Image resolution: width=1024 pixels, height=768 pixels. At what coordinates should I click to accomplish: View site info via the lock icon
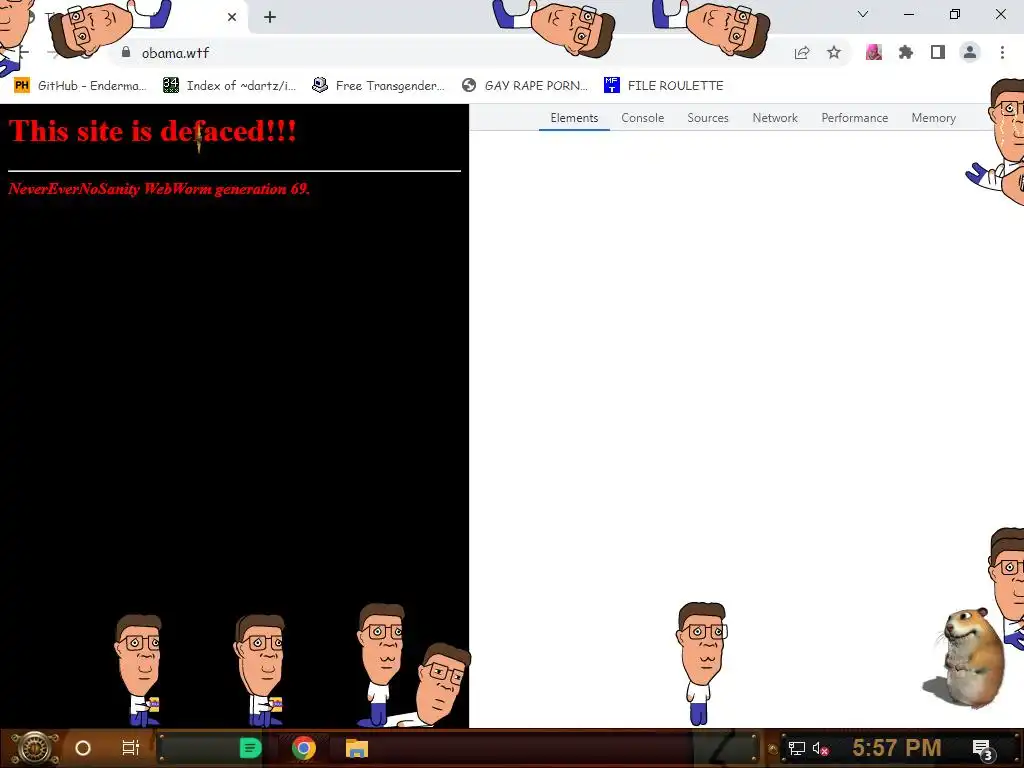pos(126,52)
